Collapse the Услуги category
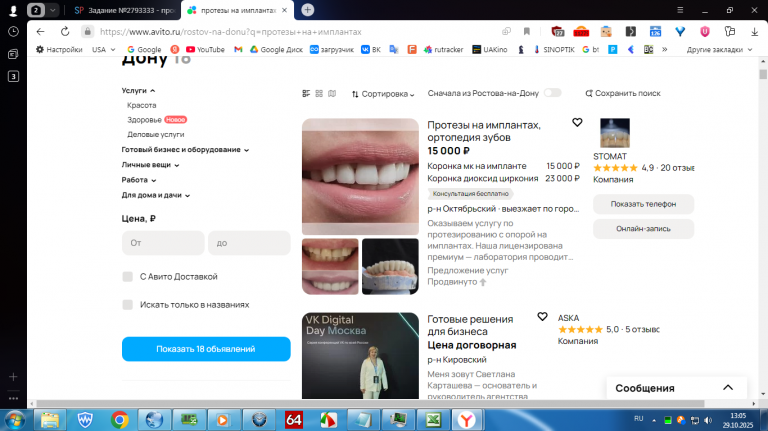The image size is (768, 431). [x=138, y=91]
